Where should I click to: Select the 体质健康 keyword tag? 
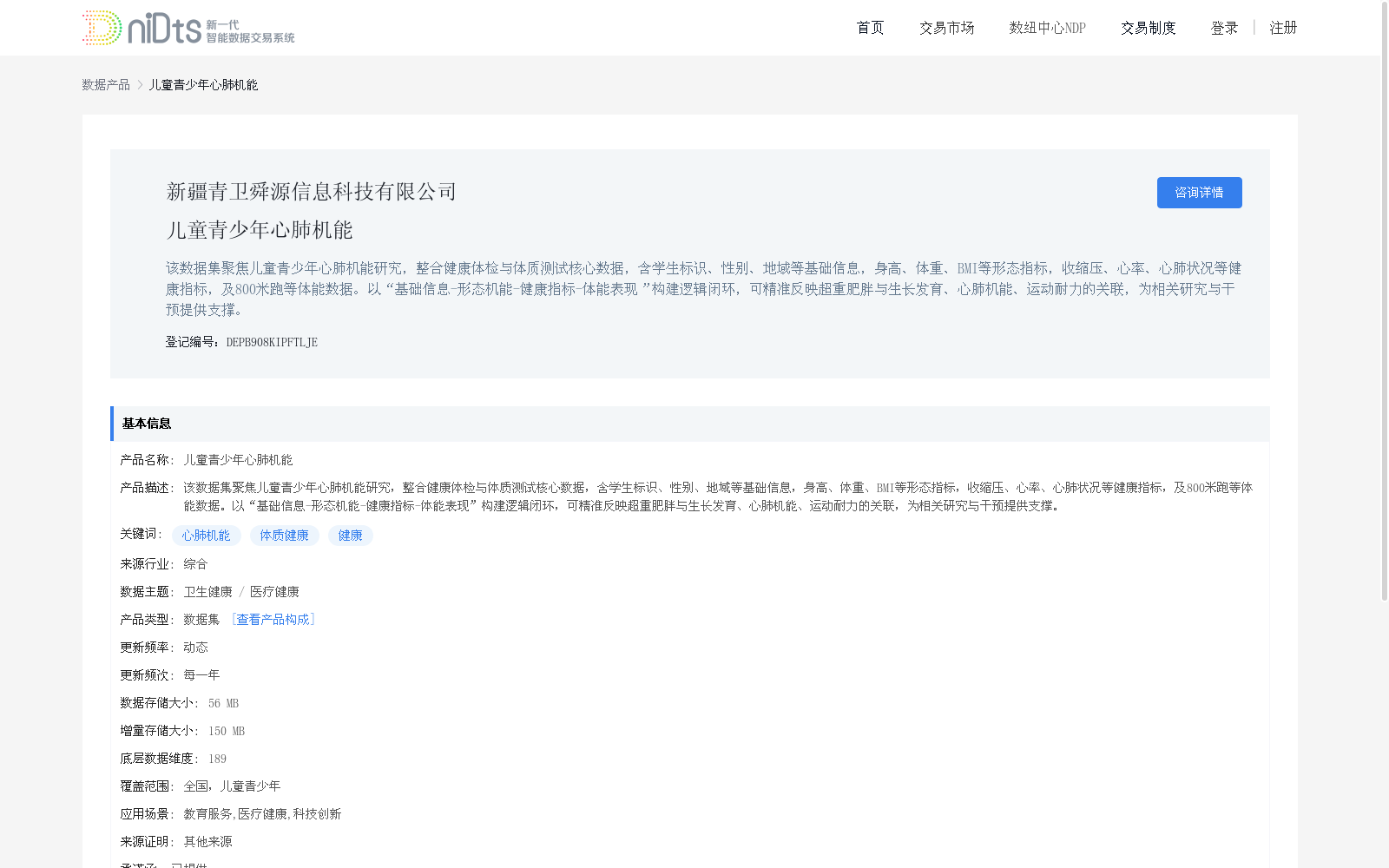pos(285,536)
